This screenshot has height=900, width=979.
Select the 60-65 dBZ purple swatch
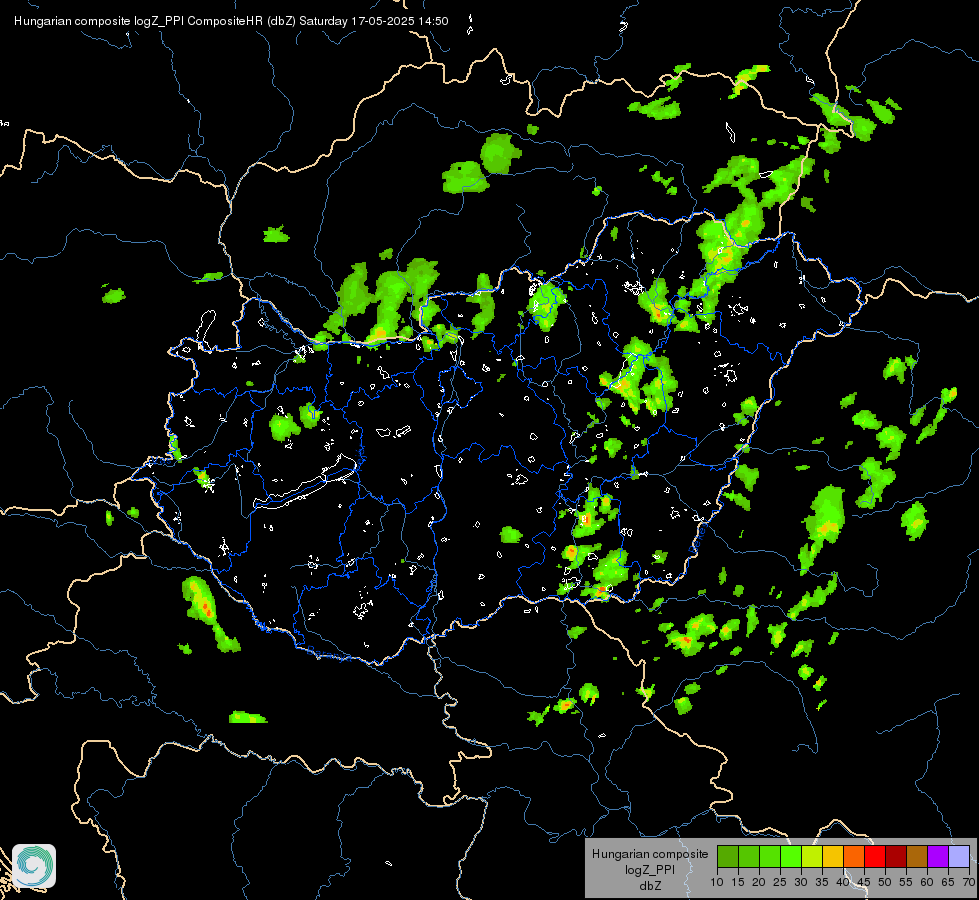click(938, 856)
